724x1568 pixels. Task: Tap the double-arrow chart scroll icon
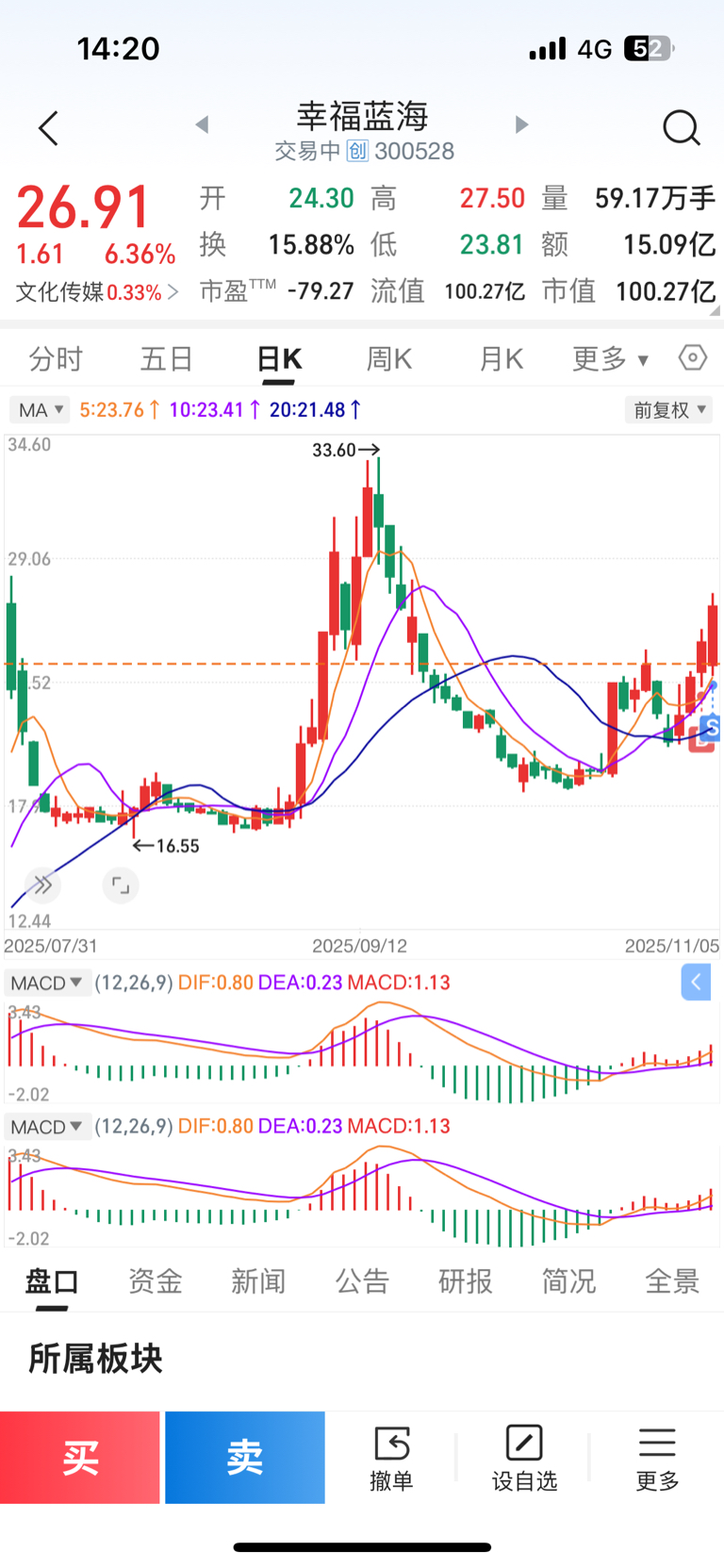(42, 884)
